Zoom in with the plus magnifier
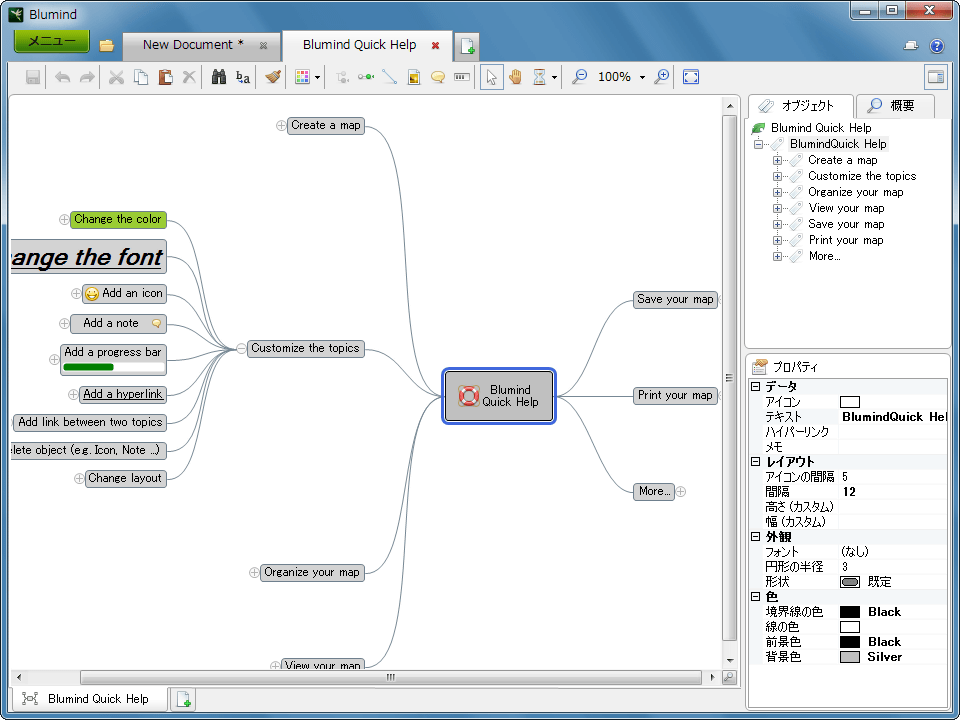The height and width of the screenshot is (720, 960). point(661,77)
